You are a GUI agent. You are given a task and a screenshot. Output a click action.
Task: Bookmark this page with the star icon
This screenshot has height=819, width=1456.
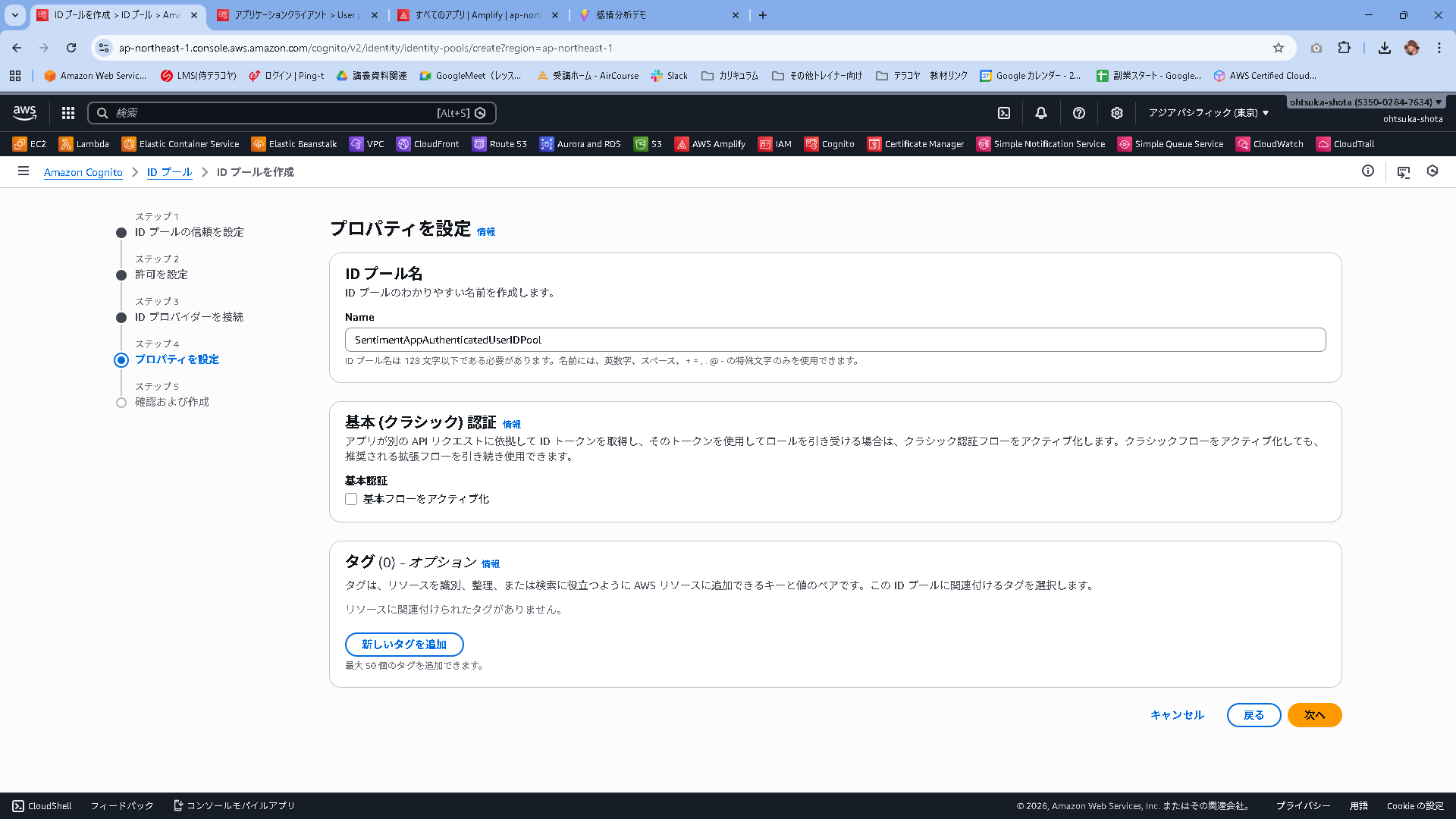[x=1279, y=48]
